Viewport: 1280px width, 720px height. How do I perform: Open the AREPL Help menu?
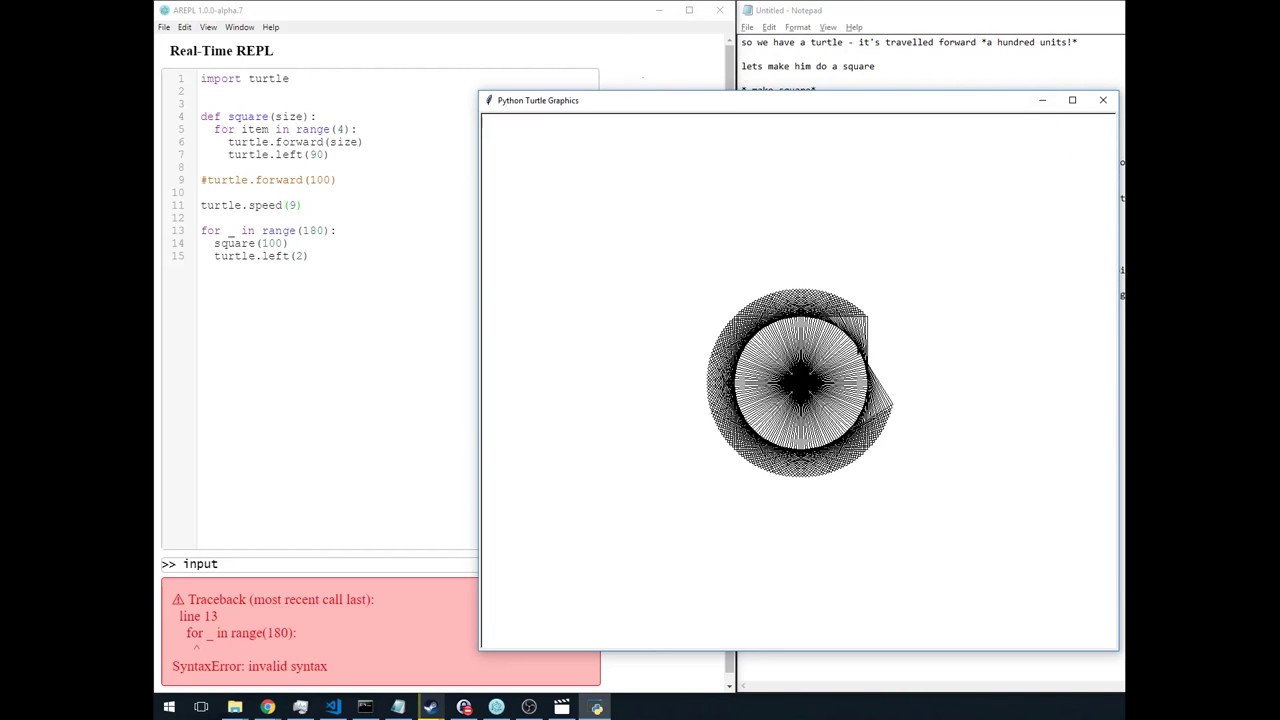click(x=271, y=27)
